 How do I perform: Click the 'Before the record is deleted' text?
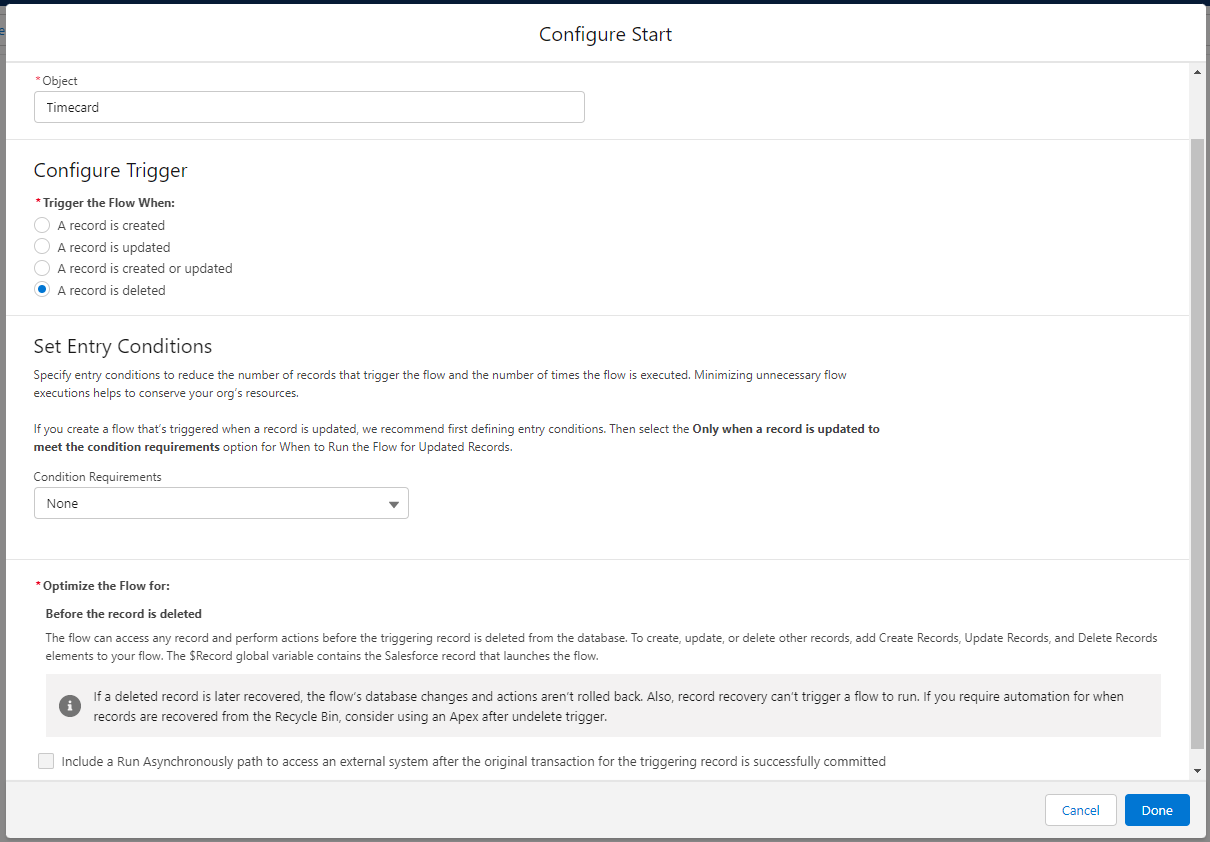124,613
